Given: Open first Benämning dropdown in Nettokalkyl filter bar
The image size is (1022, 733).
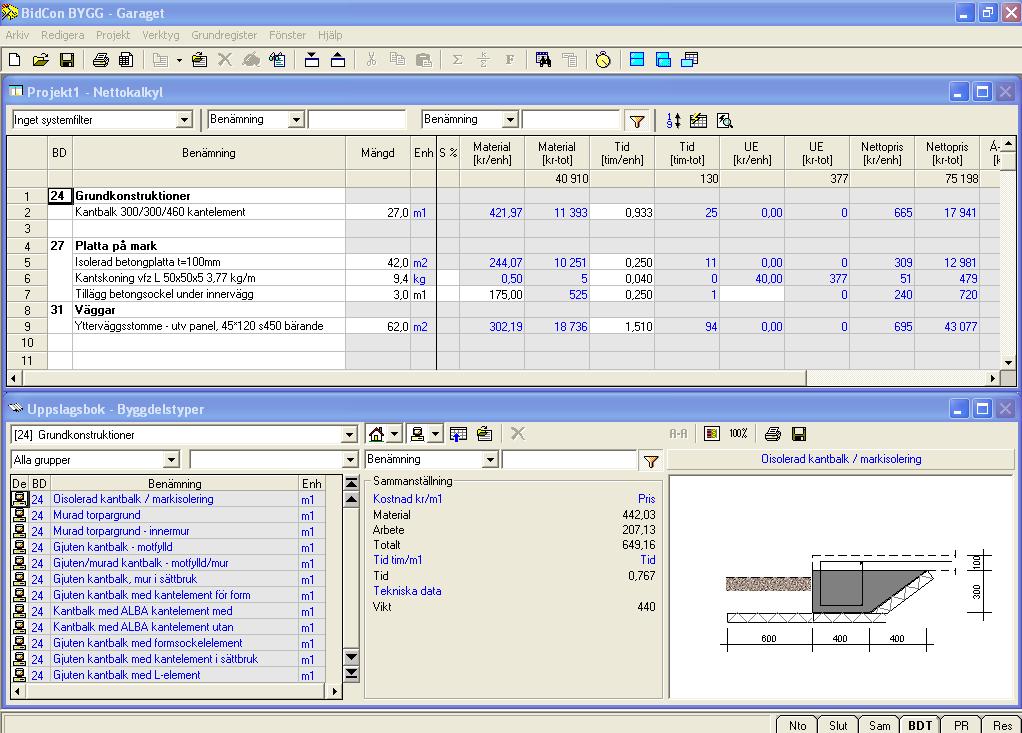Looking at the screenshot, I should [297, 120].
